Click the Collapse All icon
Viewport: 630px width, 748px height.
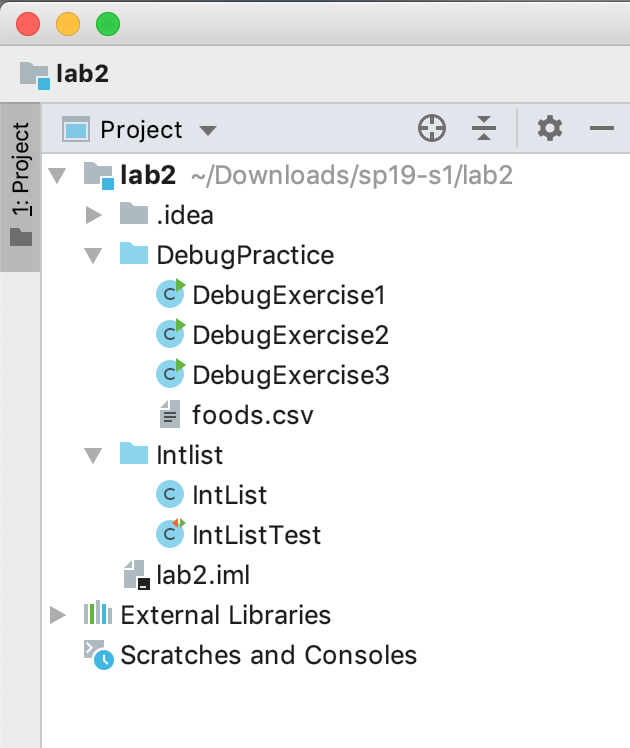coord(484,128)
